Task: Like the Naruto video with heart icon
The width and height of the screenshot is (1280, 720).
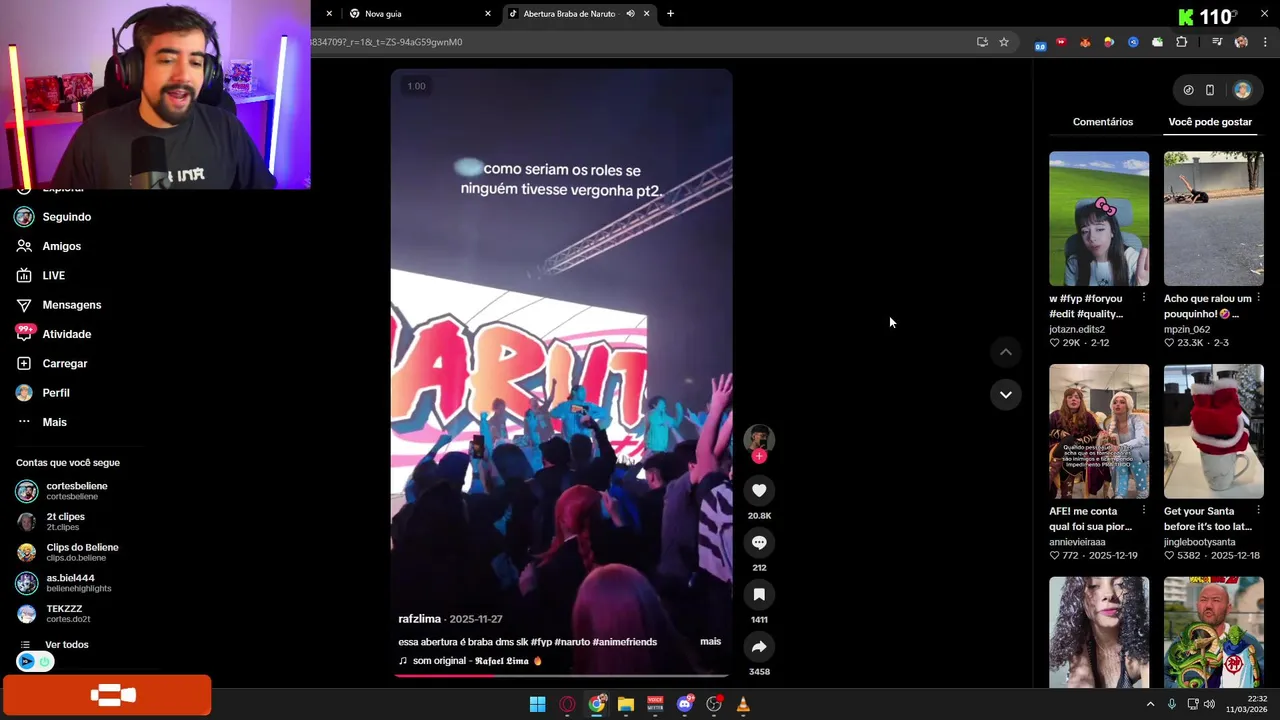Action: pos(759,490)
